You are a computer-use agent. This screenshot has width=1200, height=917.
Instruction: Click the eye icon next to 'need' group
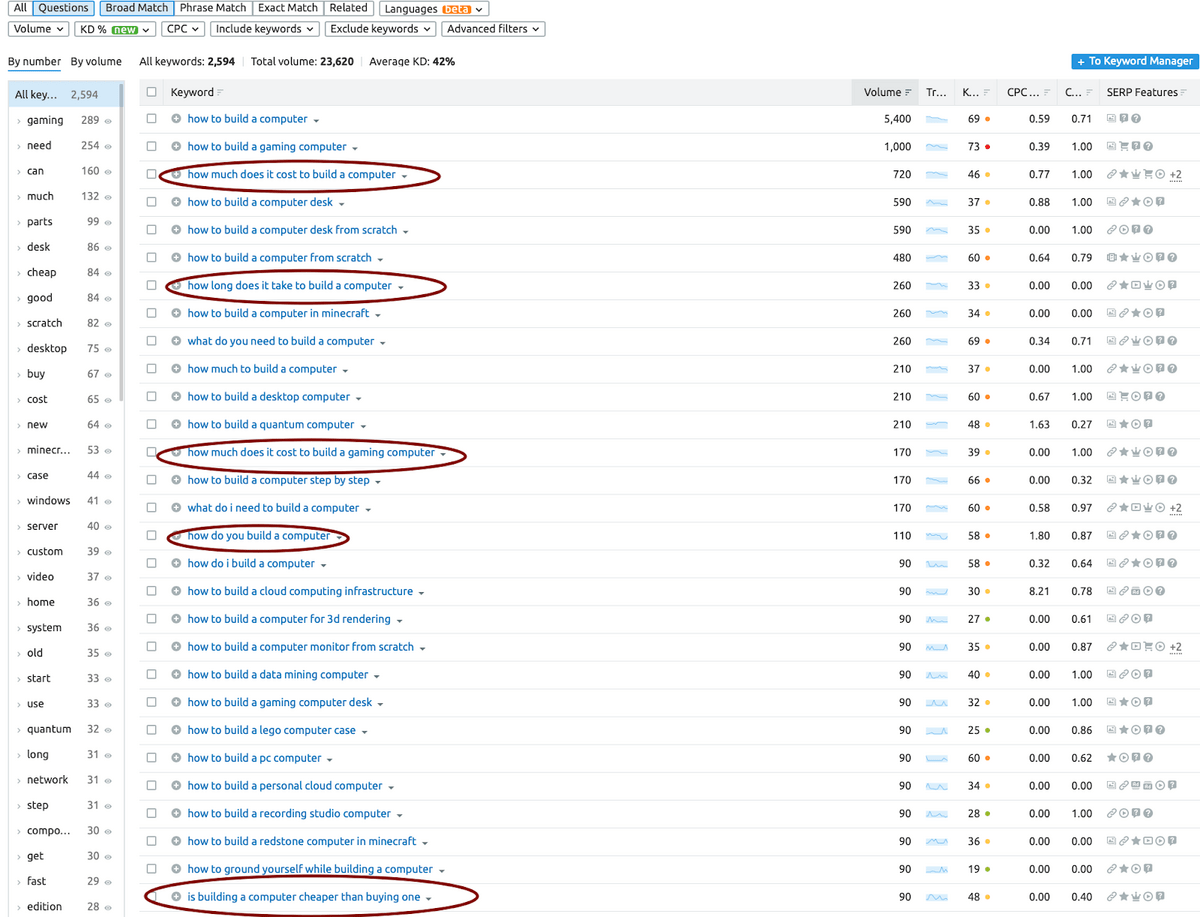pos(108,146)
